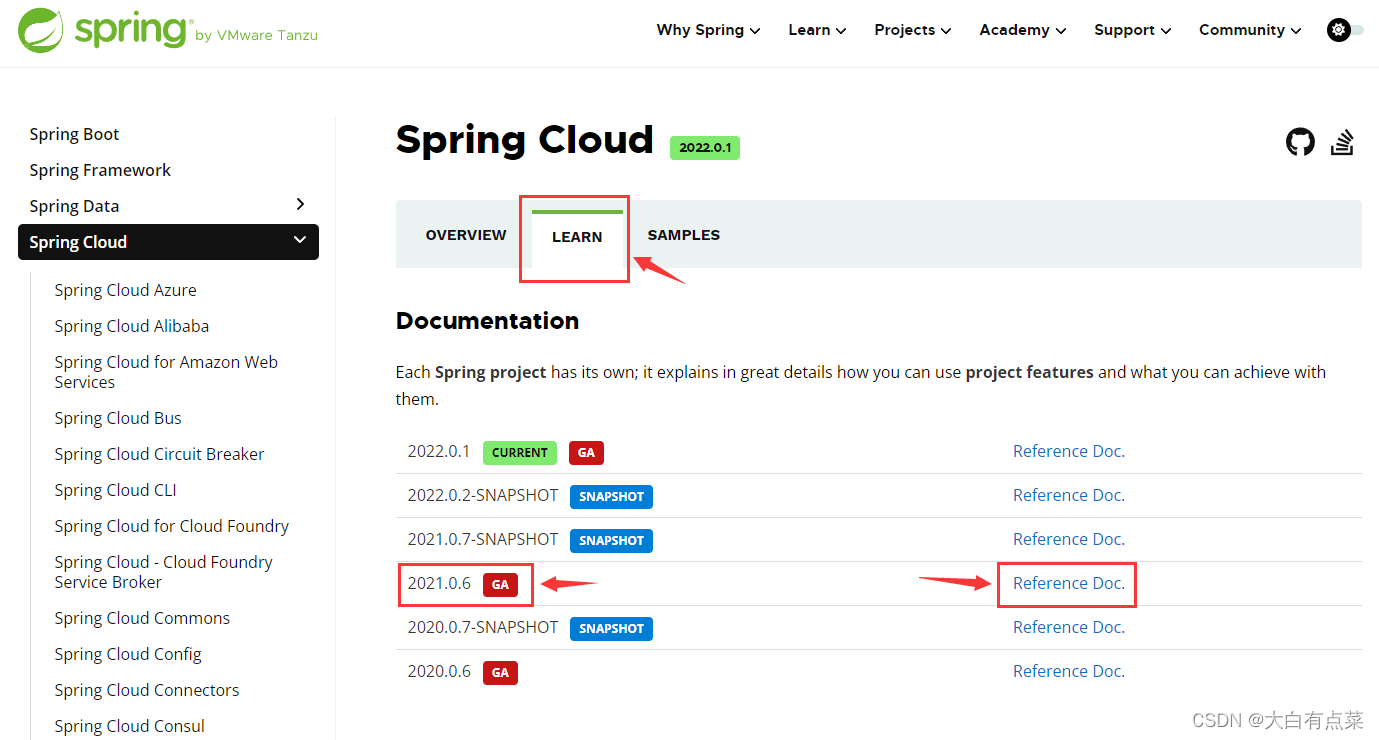Open Reference Doc. for 2022.0.1
Image resolution: width=1379 pixels, height=740 pixels.
point(1069,451)
